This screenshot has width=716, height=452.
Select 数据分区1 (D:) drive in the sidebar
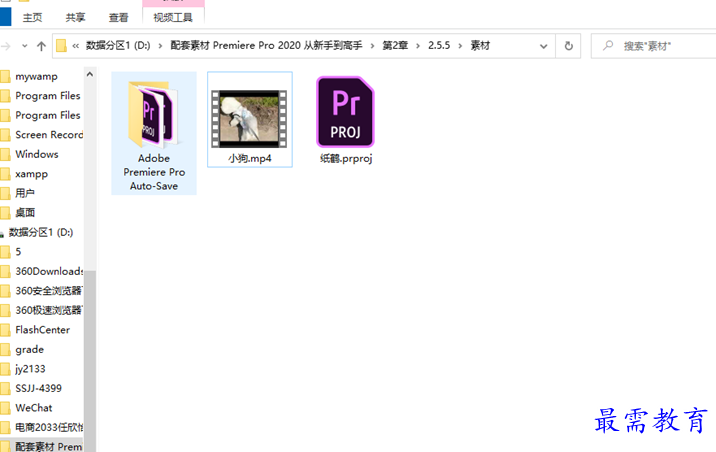pos(41,232)
